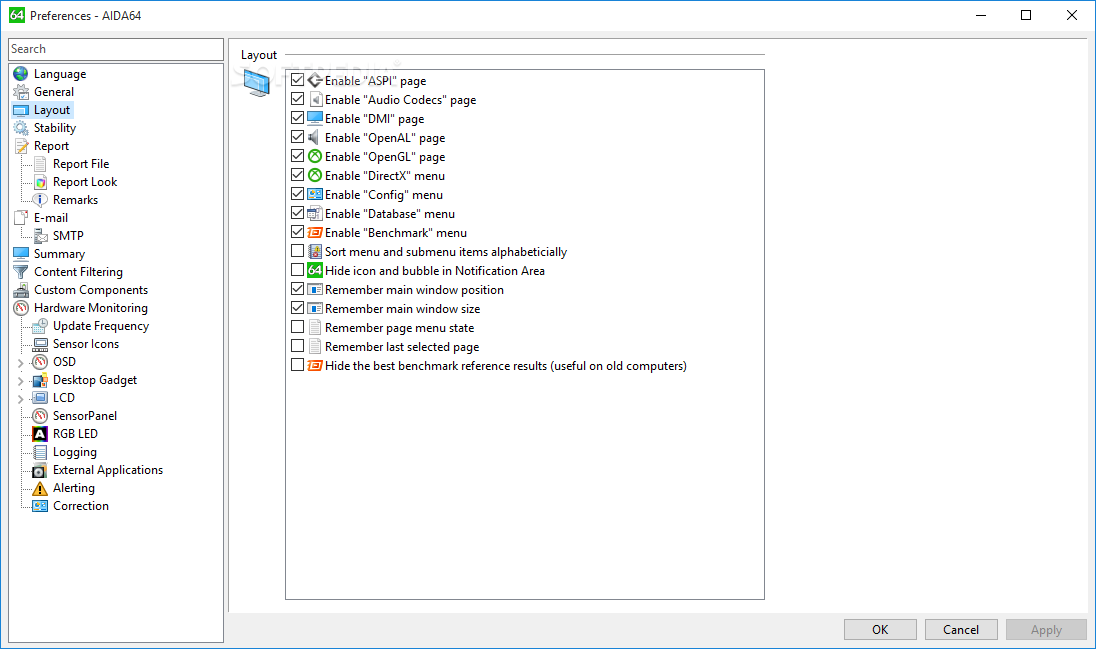
Task: Click the Correction icon
Action: 41,506
